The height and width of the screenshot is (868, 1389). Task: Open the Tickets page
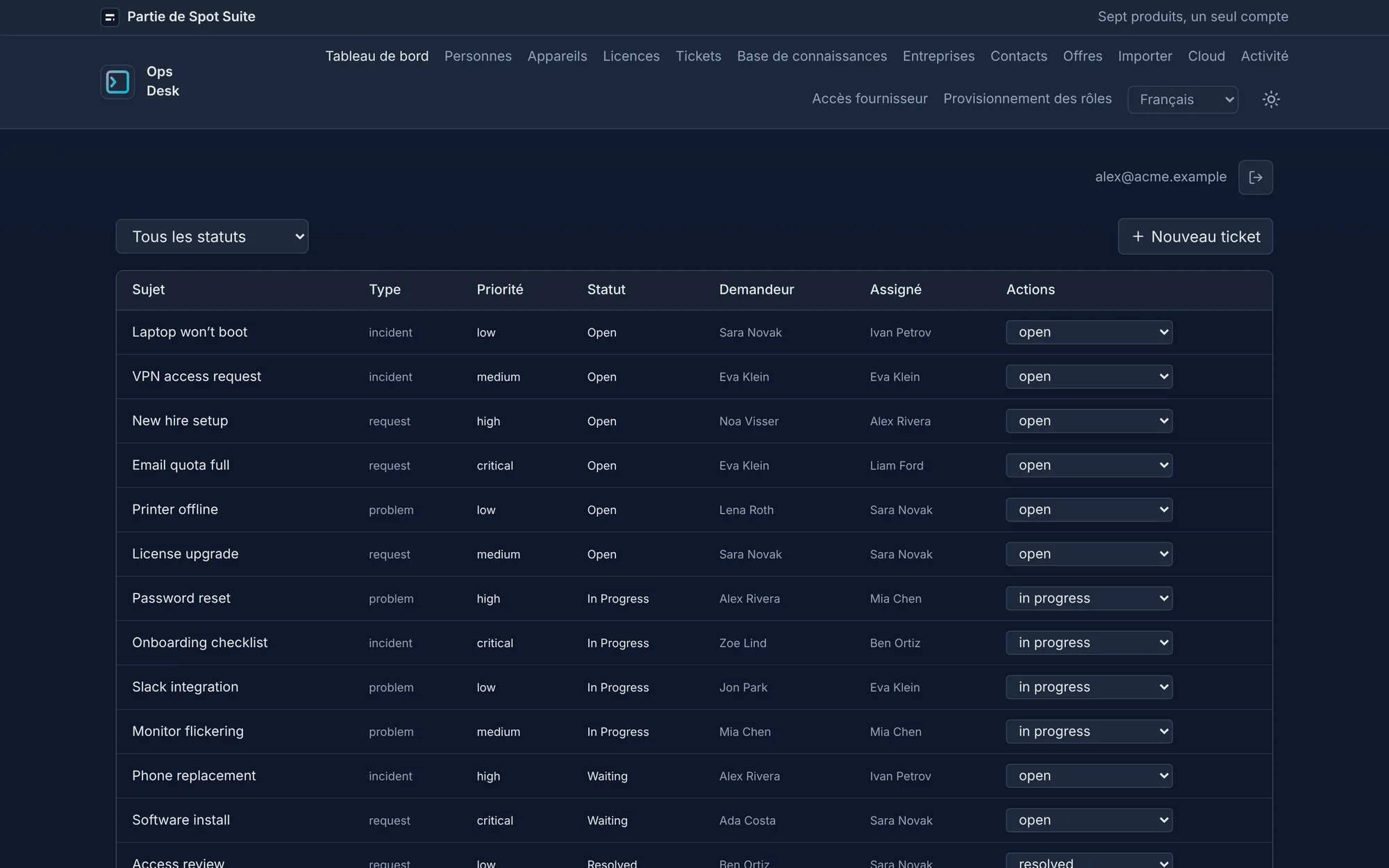point(698,56)
